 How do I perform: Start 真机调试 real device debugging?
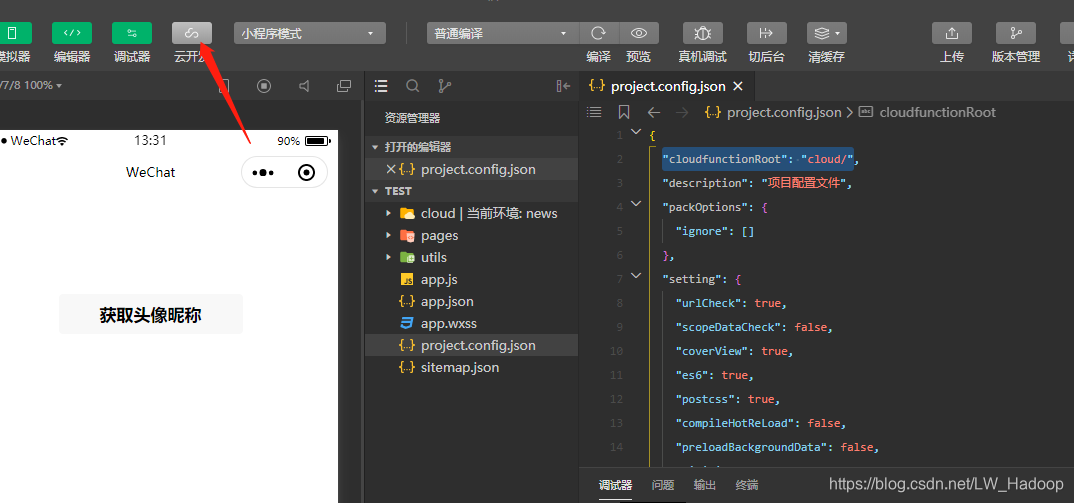(x=703, y=33)
